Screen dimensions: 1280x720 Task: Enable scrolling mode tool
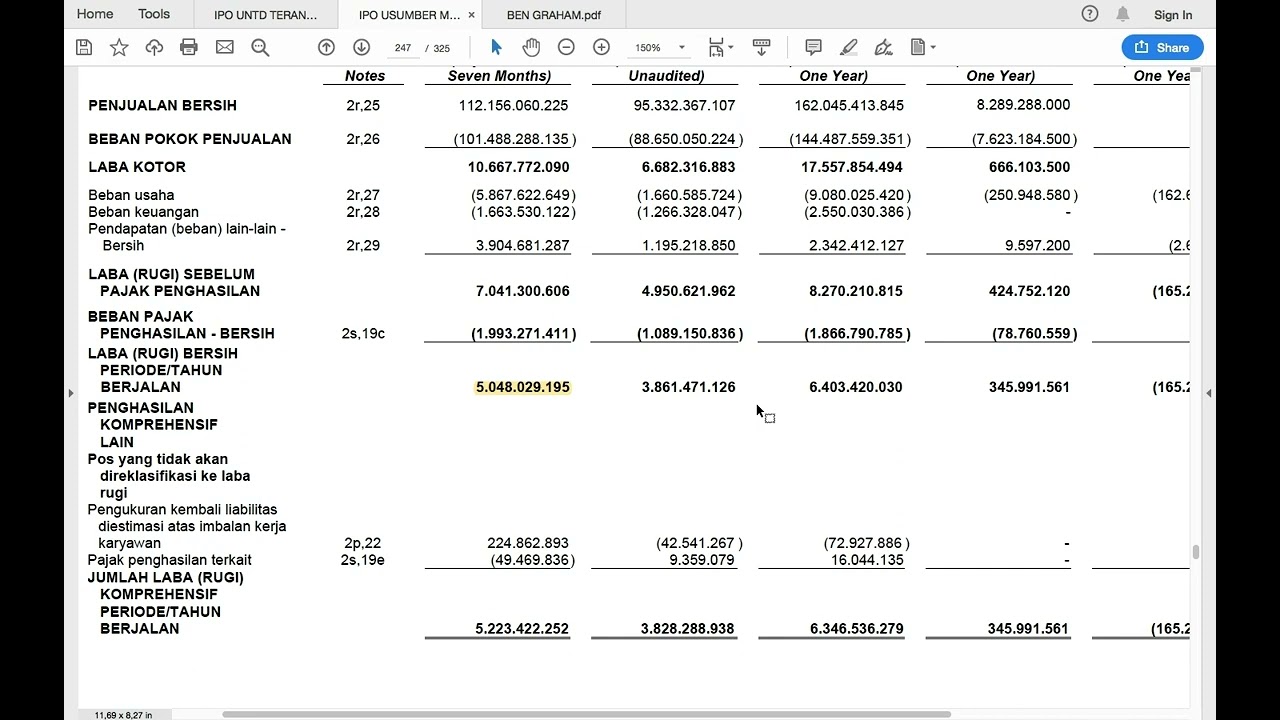click(761, 47)
